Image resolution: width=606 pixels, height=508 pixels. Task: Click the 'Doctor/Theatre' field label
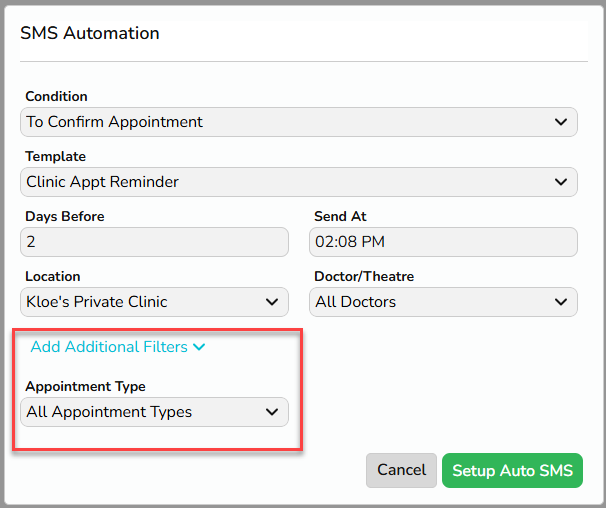point(364,276)
